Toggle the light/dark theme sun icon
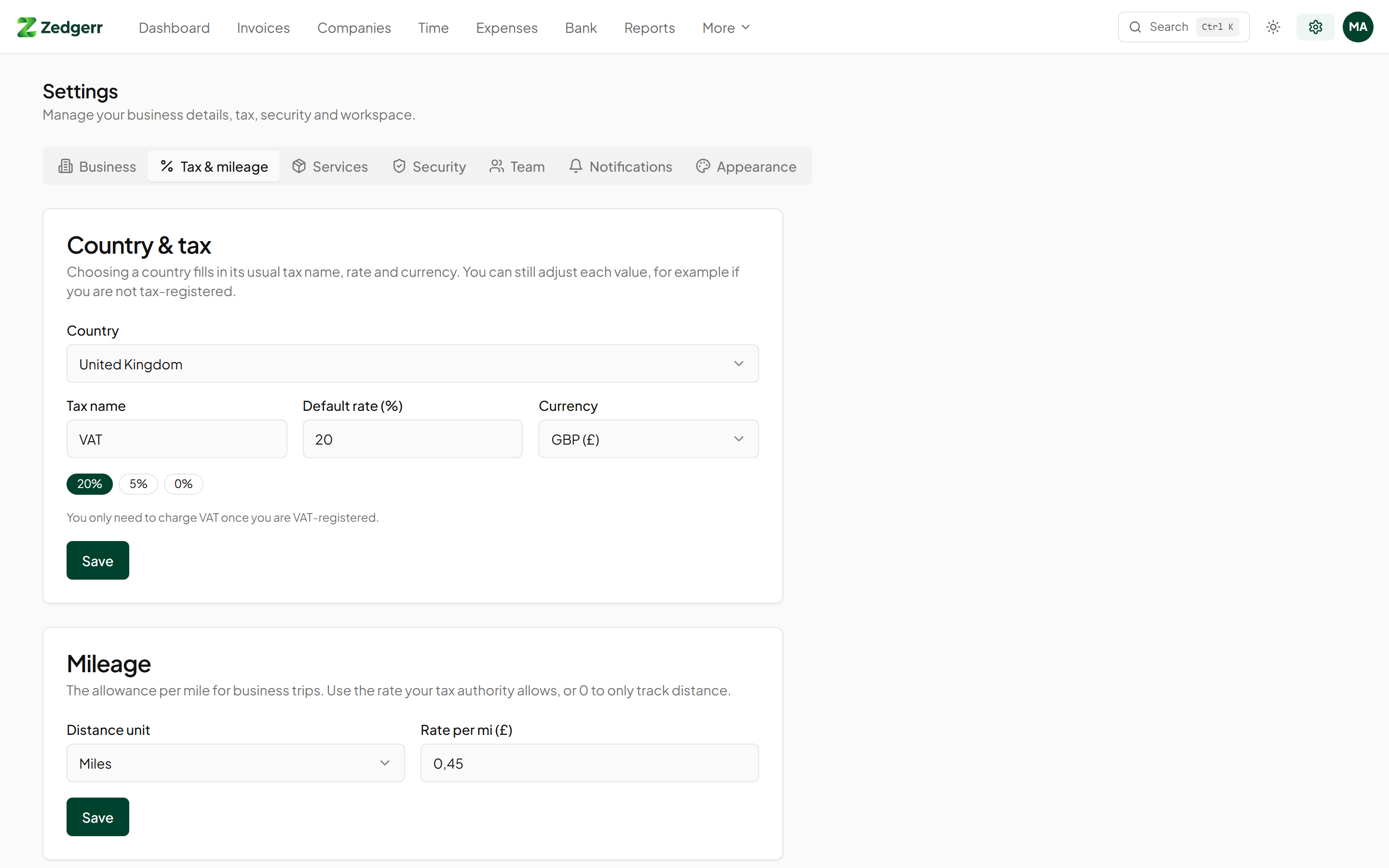Image resolution: width=1389 pixels, height=868 pixels. point(1273,27)
